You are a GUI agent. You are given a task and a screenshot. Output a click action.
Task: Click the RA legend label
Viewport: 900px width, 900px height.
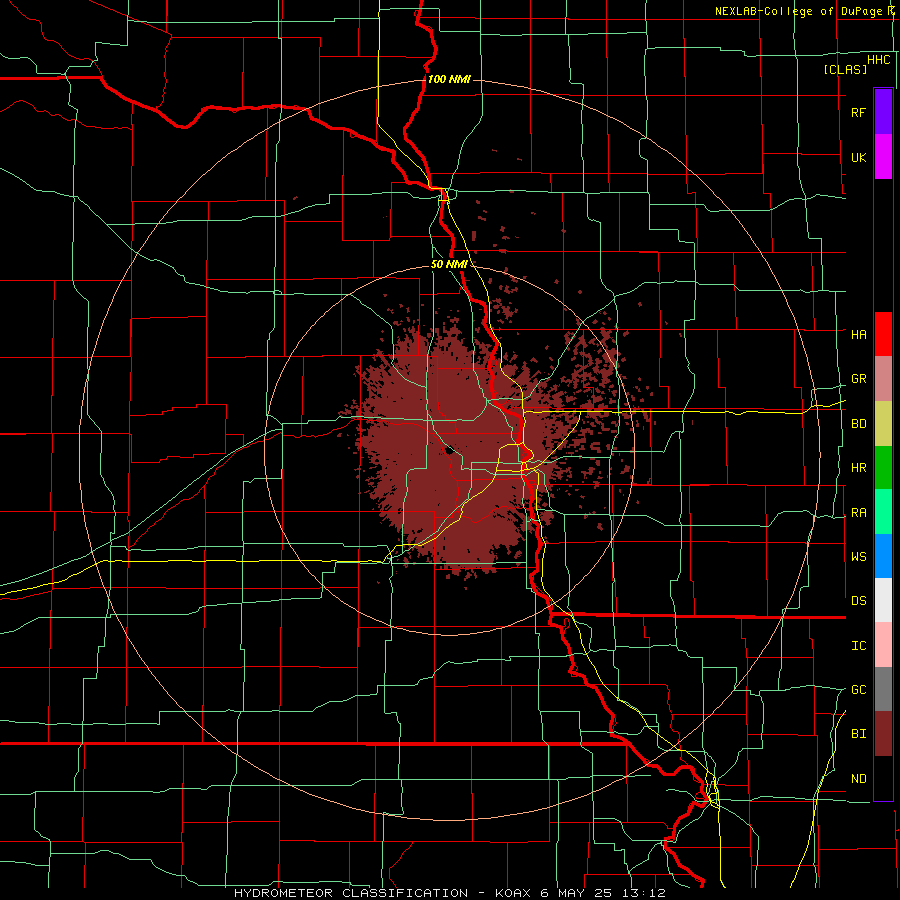coord(858,513)
